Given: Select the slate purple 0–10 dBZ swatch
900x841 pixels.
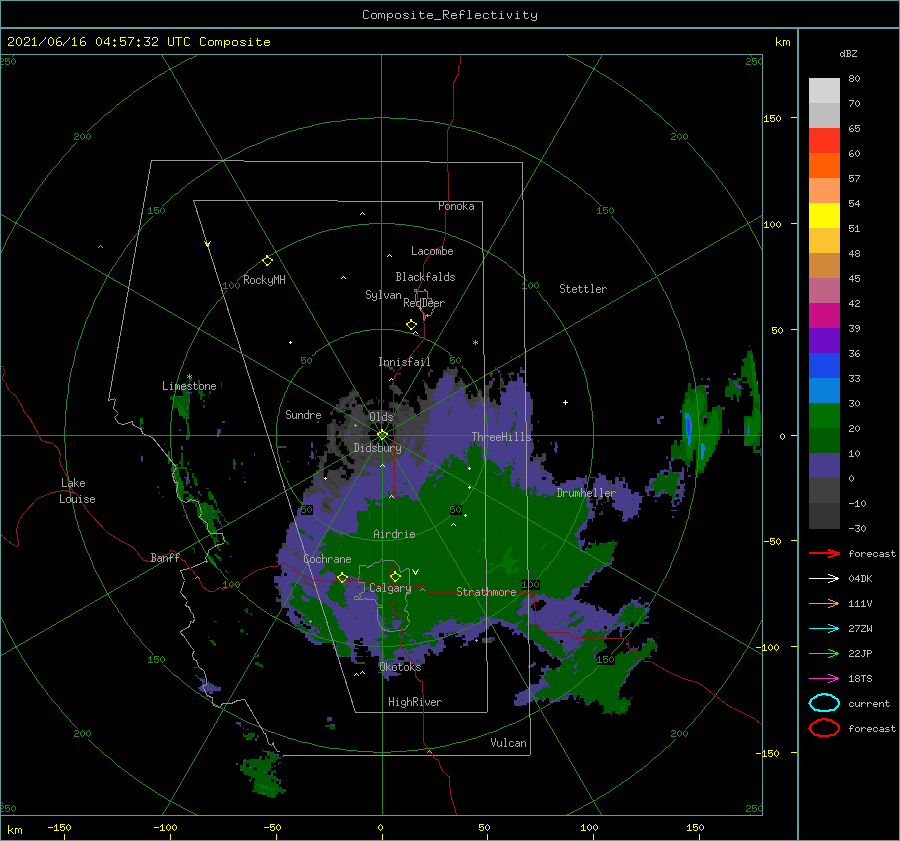Looking at the screenshot, I should pyautogui.click(x=824, y=466).
